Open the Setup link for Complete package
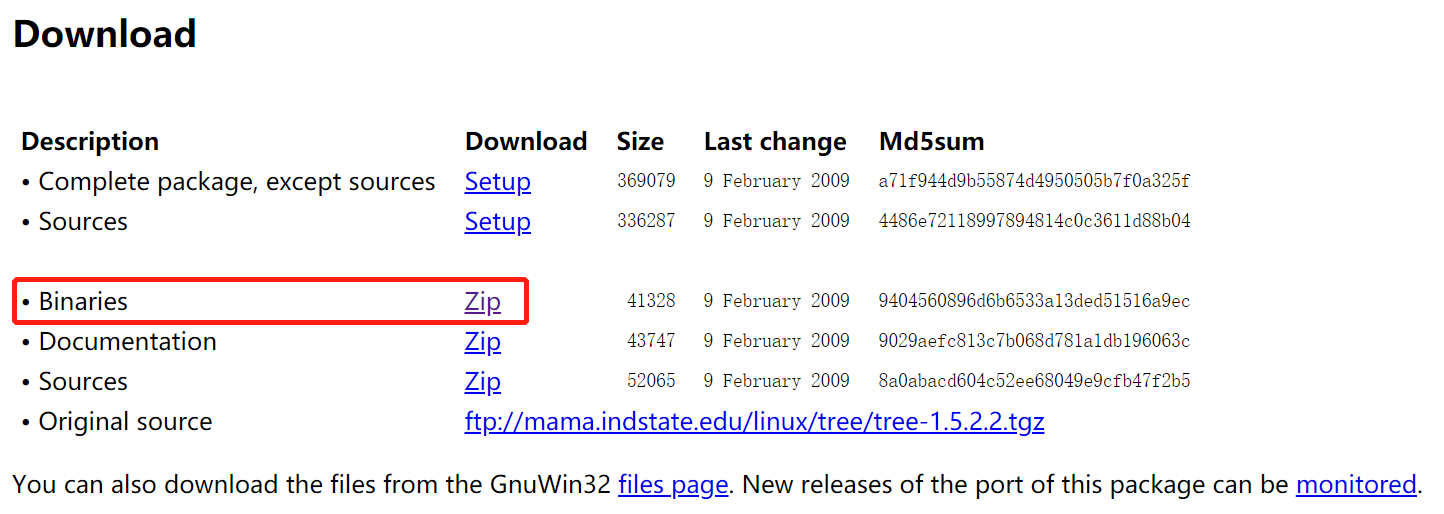 pos(497,182)
